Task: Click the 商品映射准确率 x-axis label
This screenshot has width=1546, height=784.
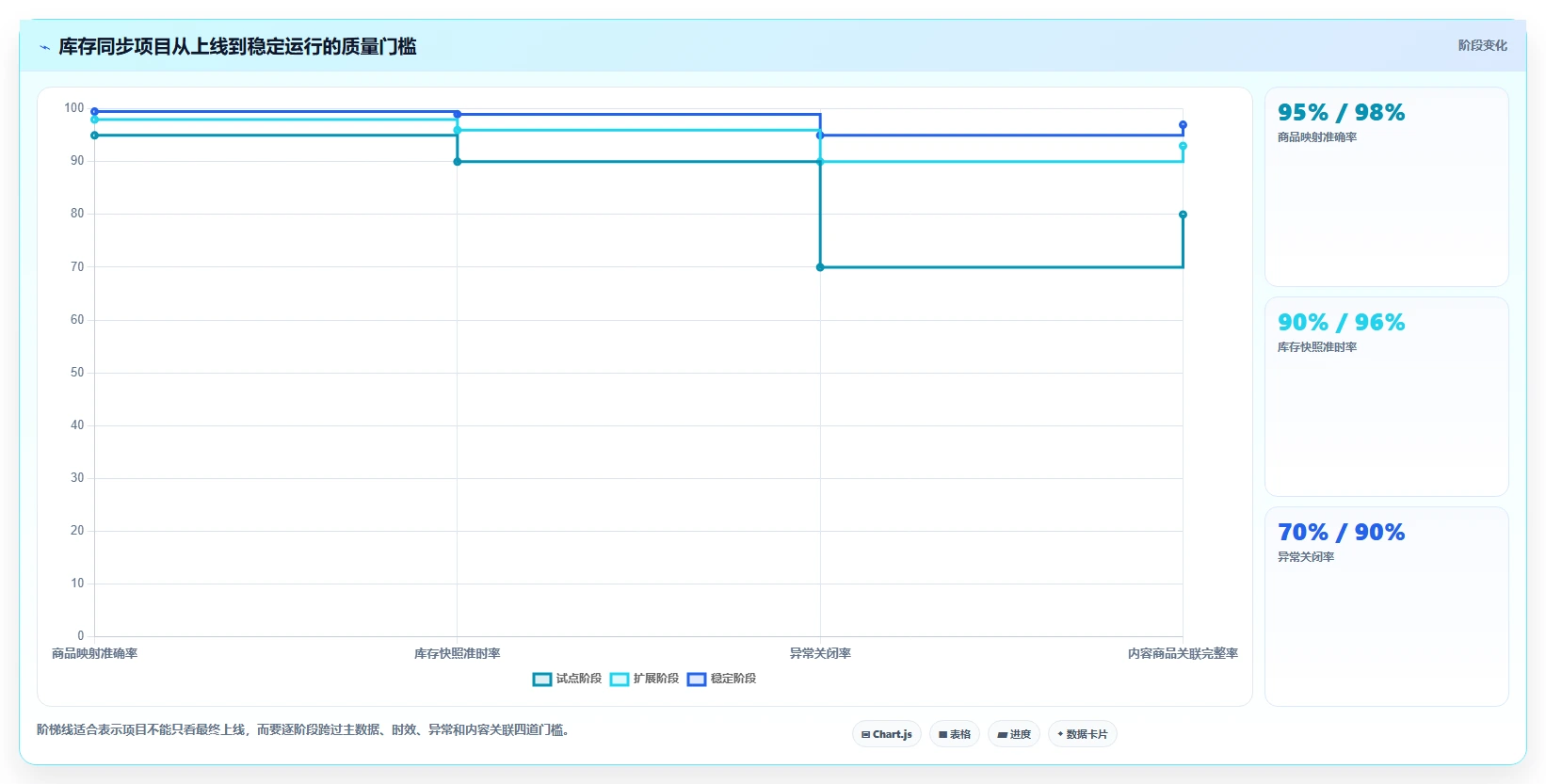Action: pyautogui.click(x=94, y=654)
